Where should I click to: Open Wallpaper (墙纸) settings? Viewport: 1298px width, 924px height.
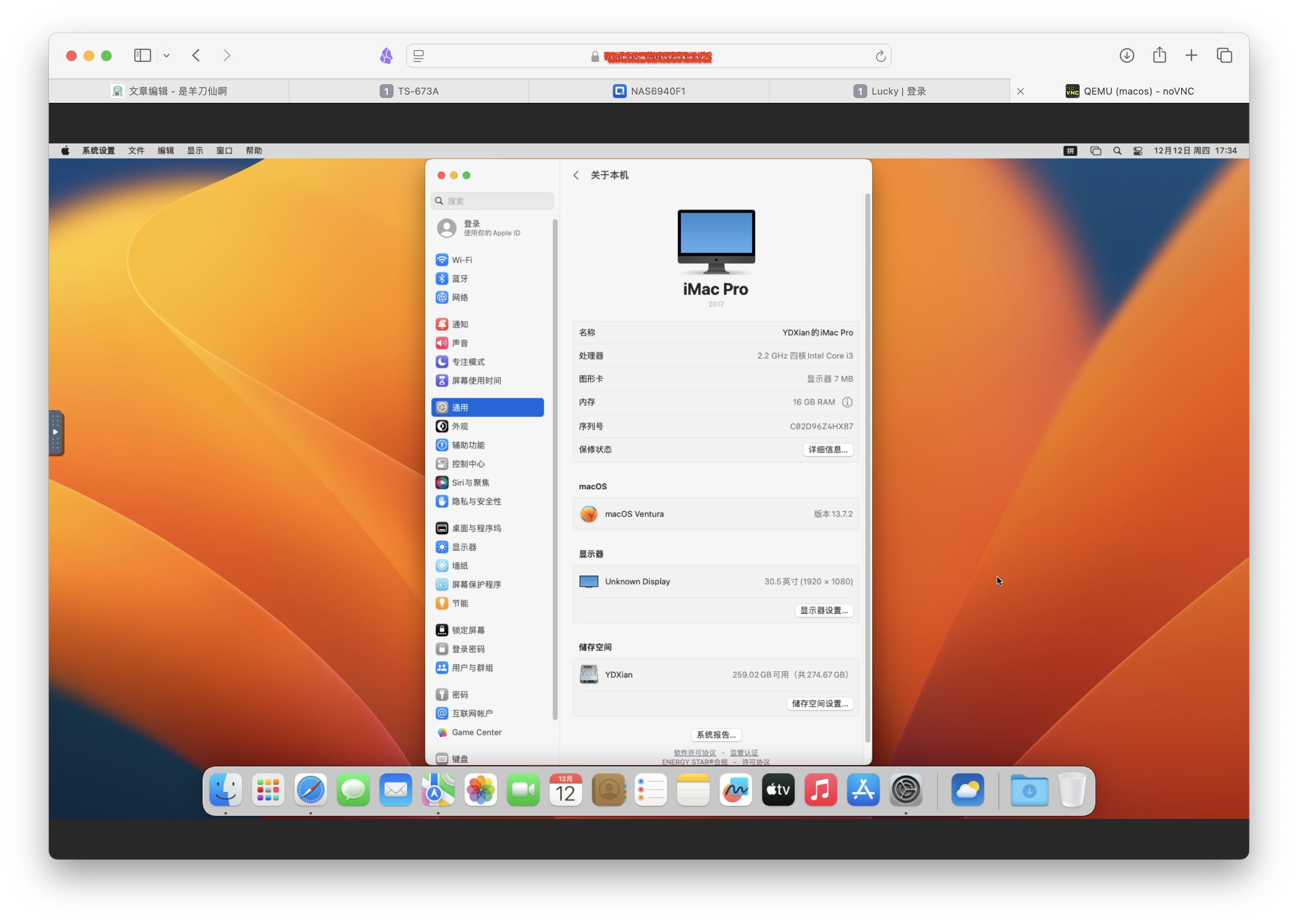(487, 566)
